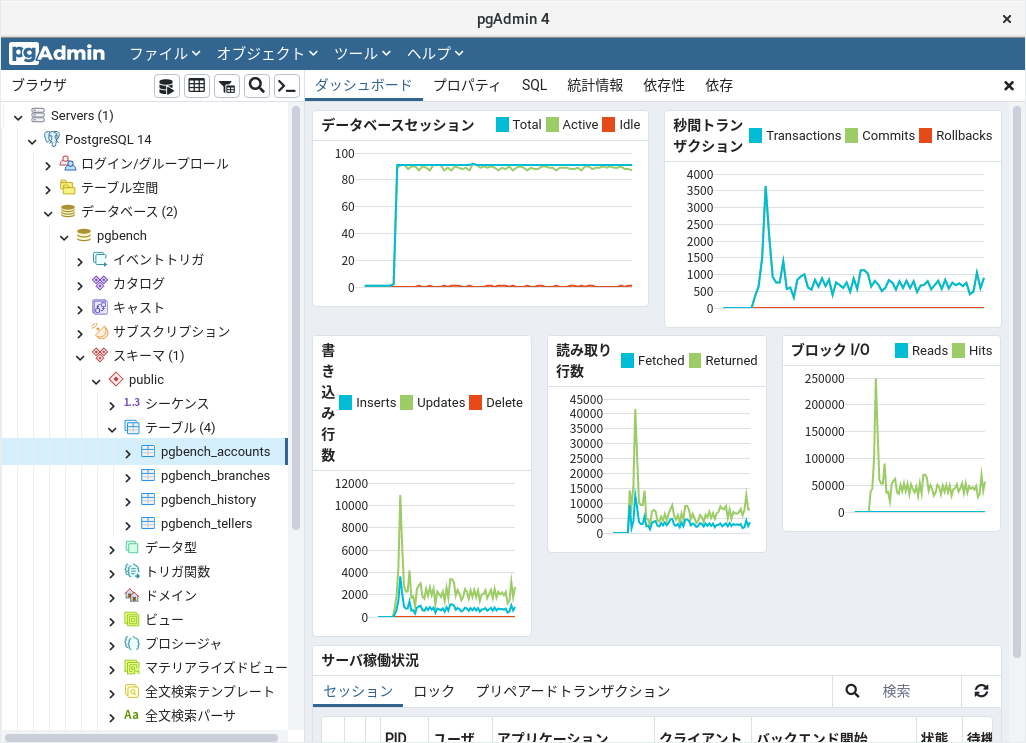
Task: Click refresh icon in server activity panel
Action: pyautogui.click(x=981, y=691)
